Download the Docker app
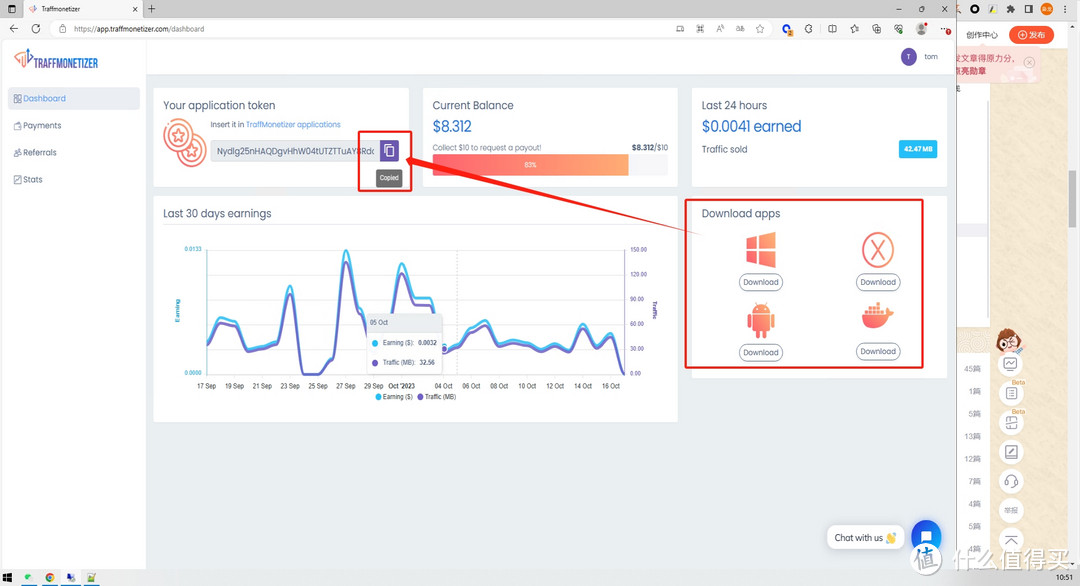 coord(877,351)
